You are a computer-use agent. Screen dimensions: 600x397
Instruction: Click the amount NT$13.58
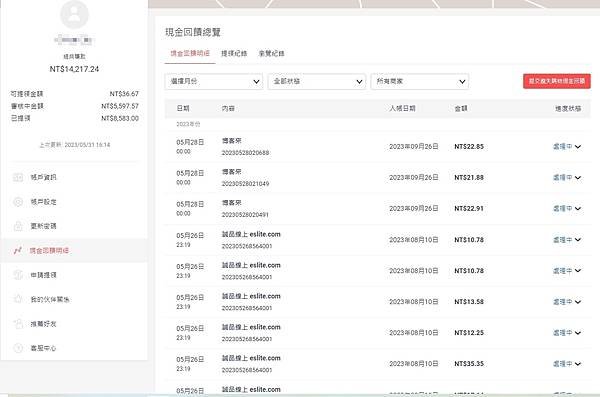(469, 302)
